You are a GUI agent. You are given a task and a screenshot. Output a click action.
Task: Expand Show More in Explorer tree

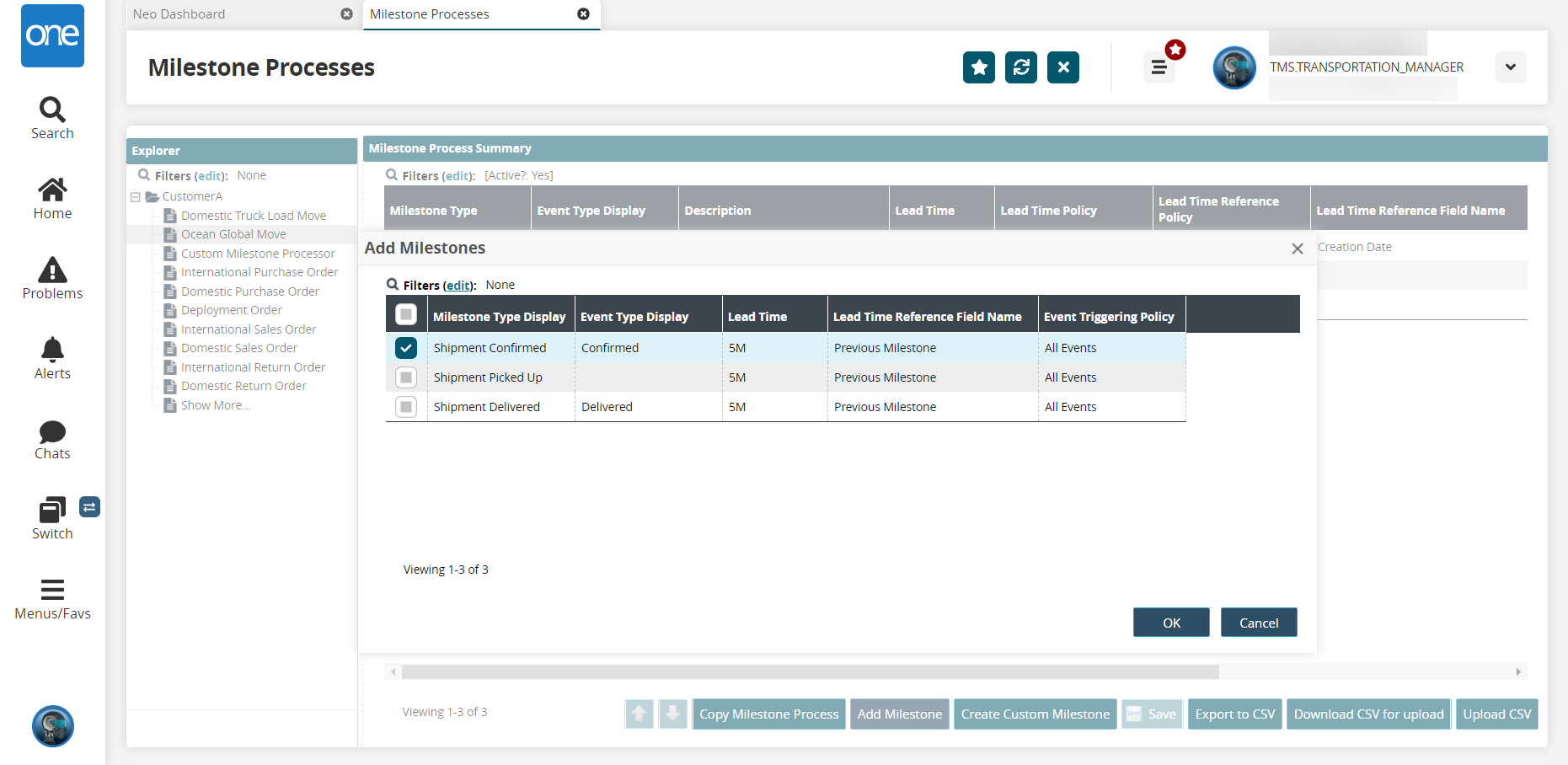point(216,405)
